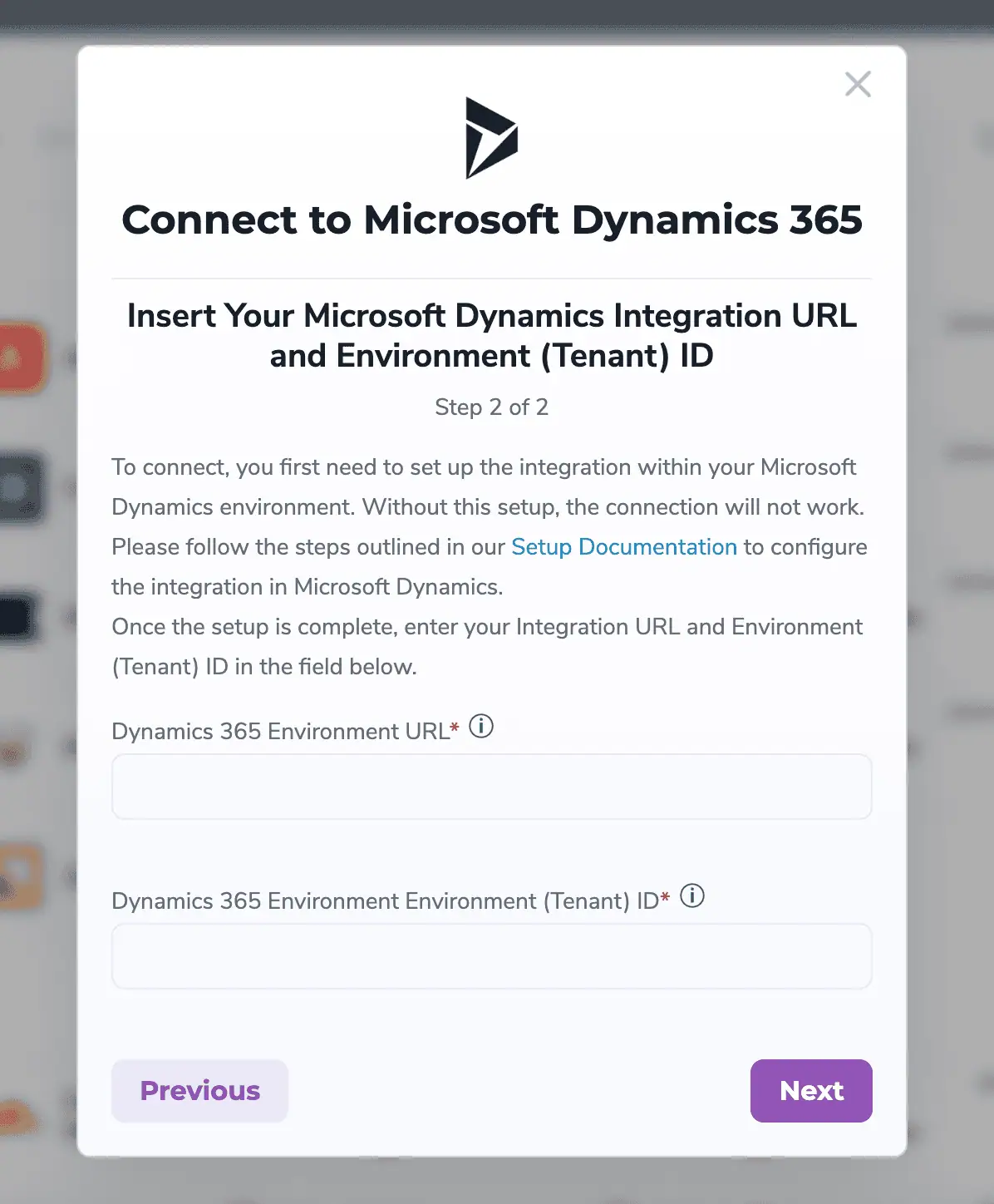Image resolution: width=994 pixels, height=1204 pixels.
Task: Click the required asterisk next to Environment URL
Action: pos(454,727)
